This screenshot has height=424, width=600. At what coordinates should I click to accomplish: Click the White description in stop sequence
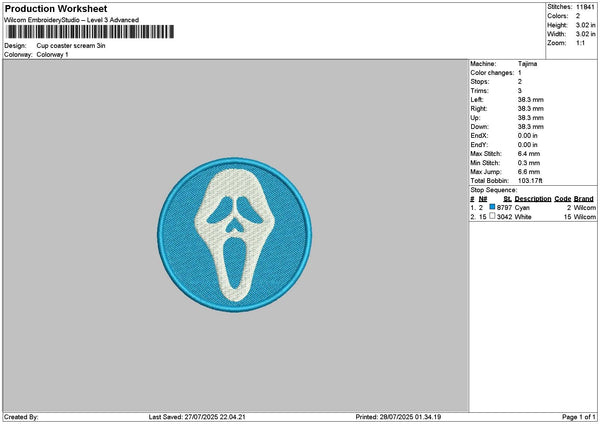(x=523, y=217)
